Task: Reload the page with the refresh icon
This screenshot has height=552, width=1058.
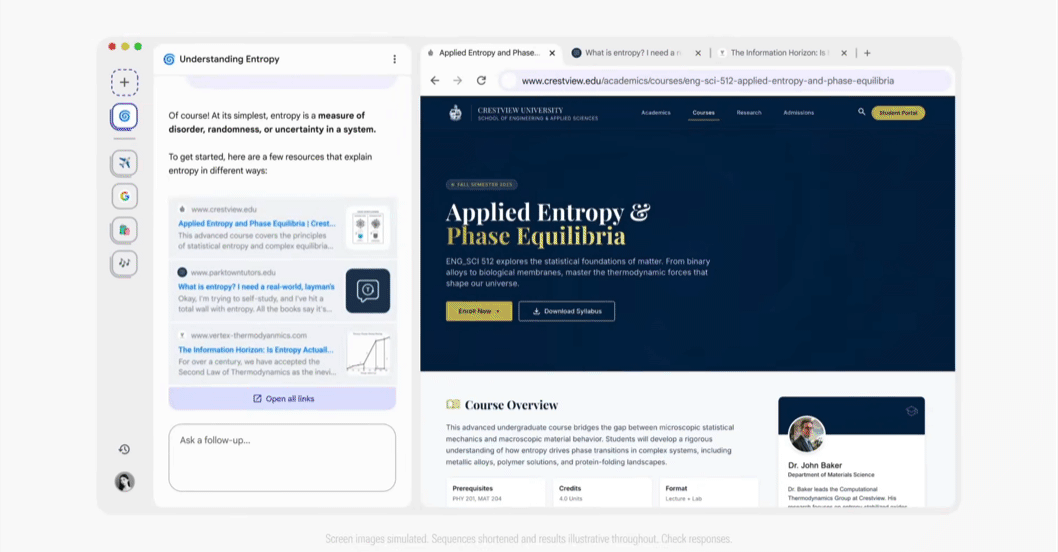Action: [x=481, y=80]
